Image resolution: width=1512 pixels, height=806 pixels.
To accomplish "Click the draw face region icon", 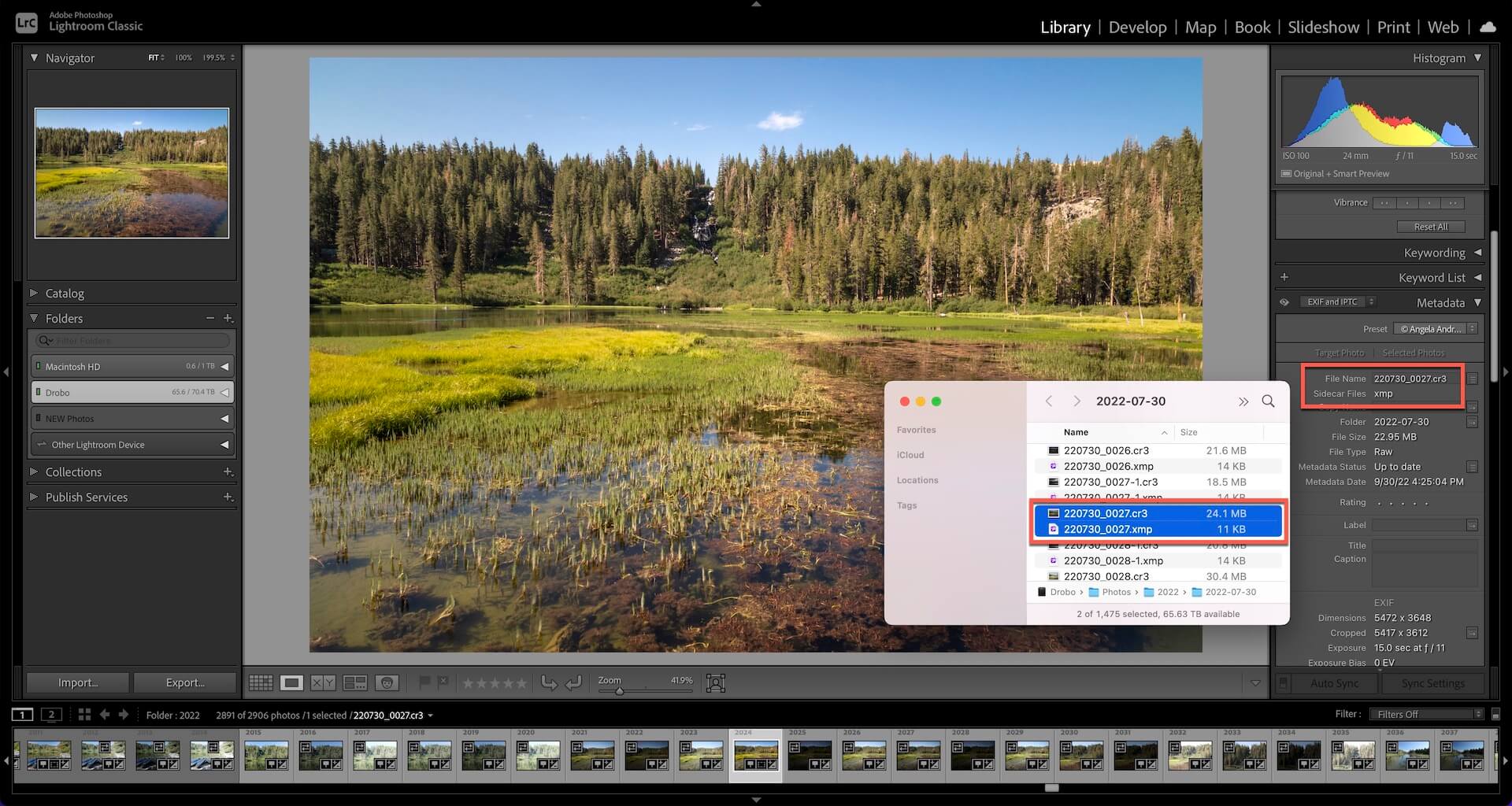I will tap(715, 682).
